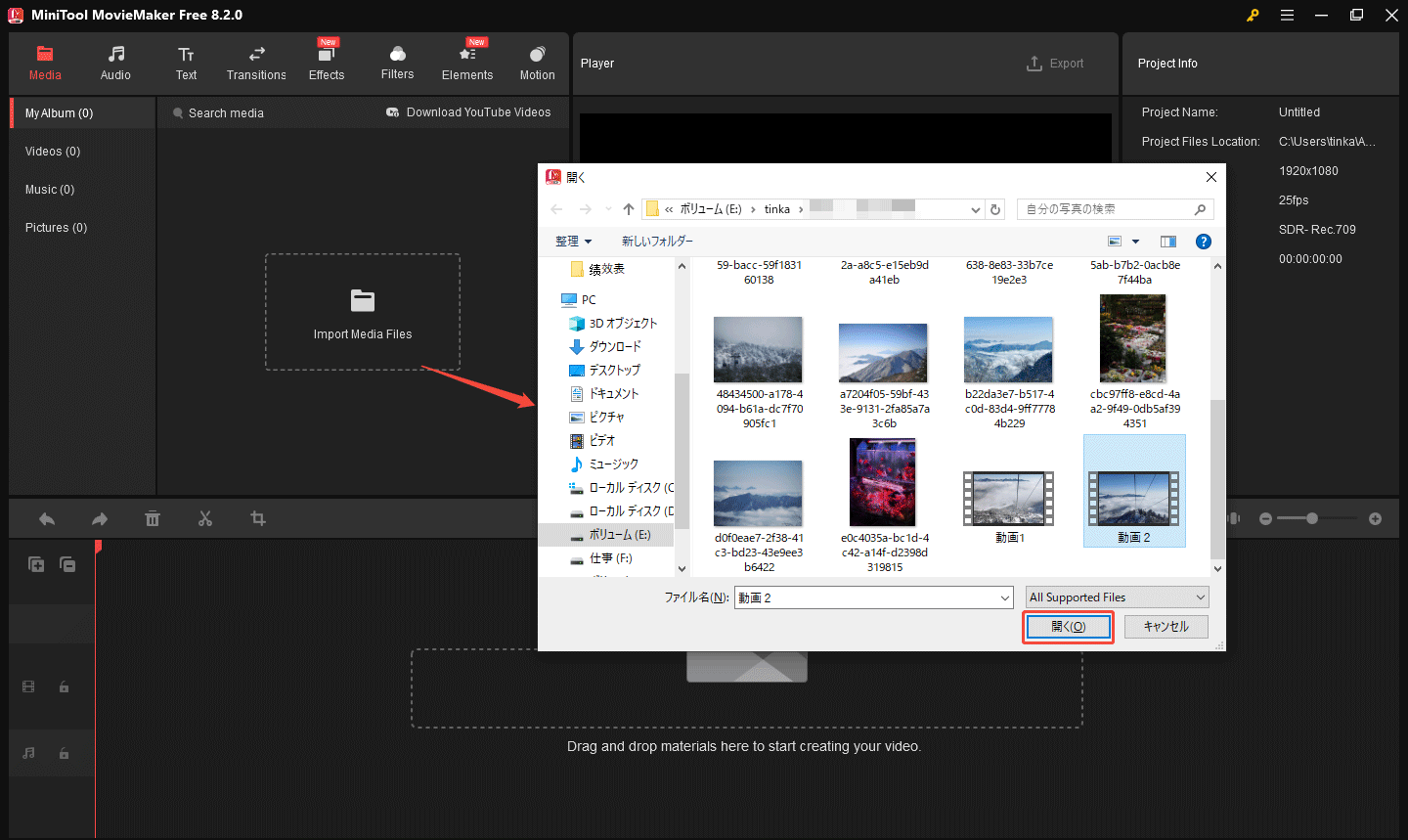Open the address bar history dropdown
The image size is (1408, 840).
click(x=975, y=209)
